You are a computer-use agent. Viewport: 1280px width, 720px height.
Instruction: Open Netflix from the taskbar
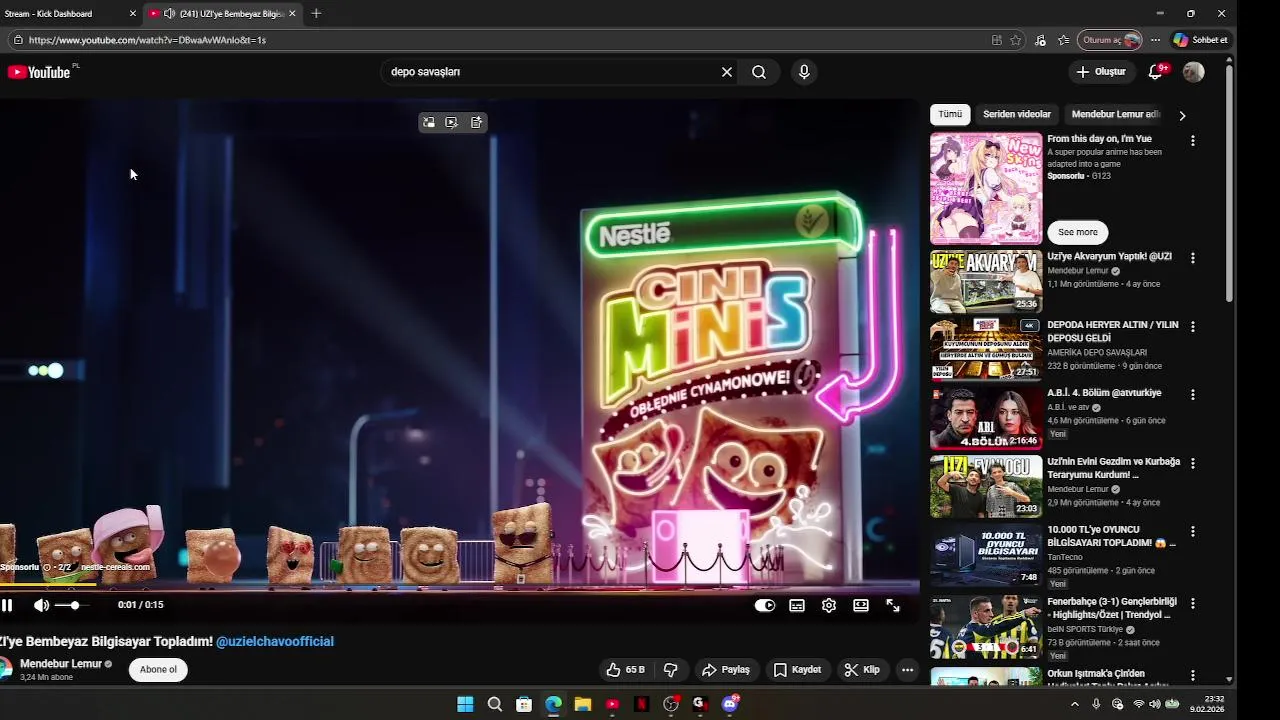[x=642, y=704]
